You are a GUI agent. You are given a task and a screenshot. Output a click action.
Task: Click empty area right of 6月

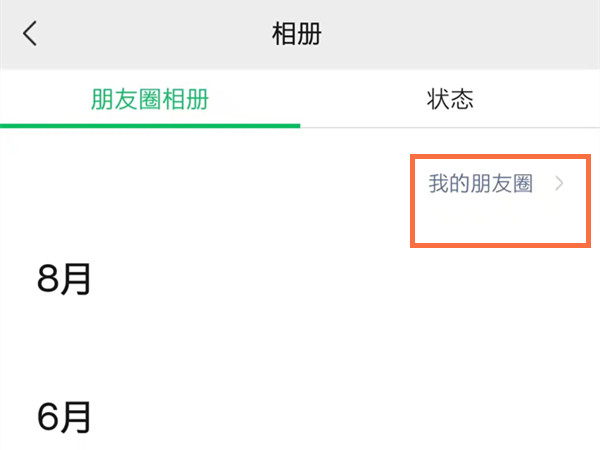pos(300,415)
